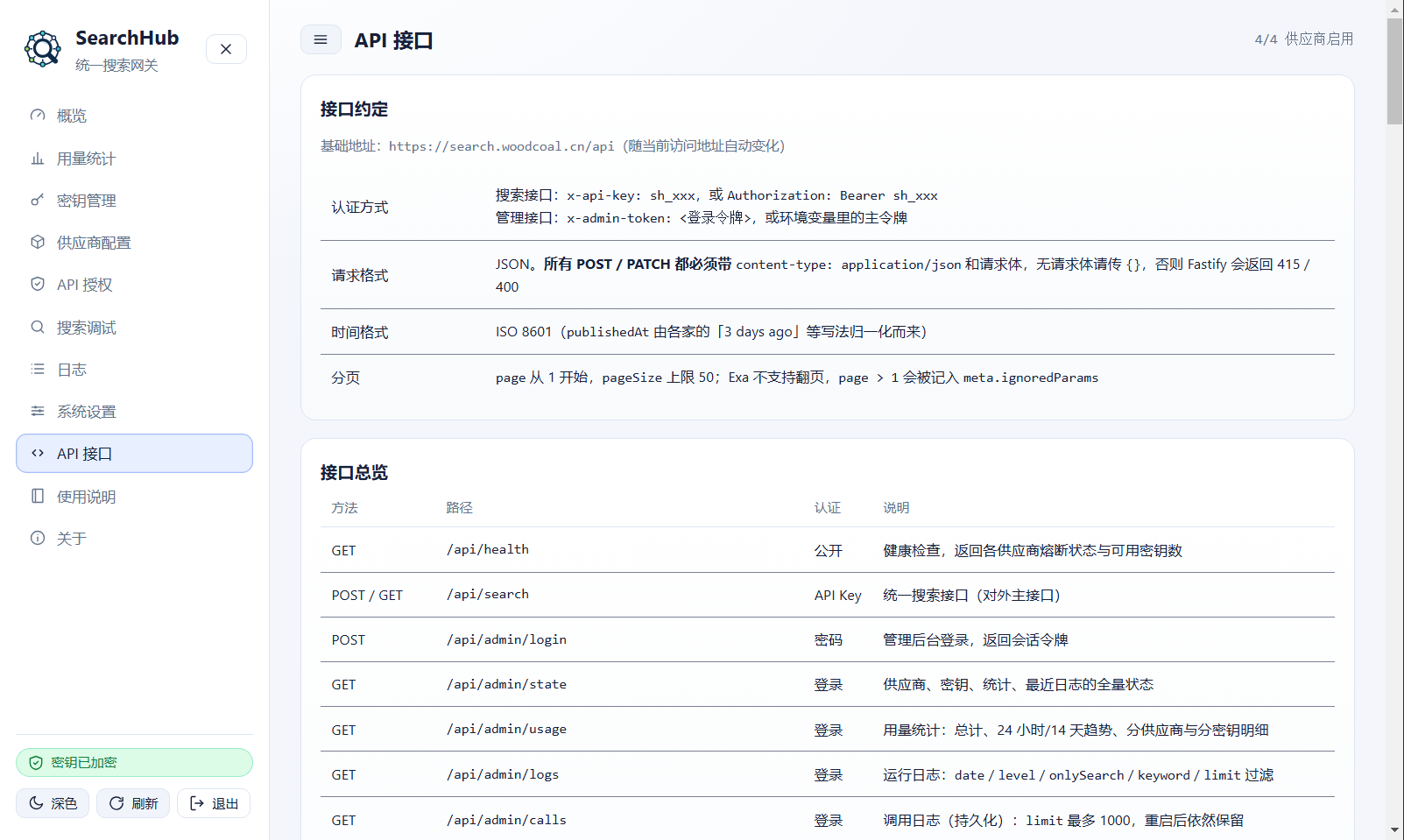Click the /api/admin/login path cell
This screenshot has width=1404, height=840.
click(506, 639)
